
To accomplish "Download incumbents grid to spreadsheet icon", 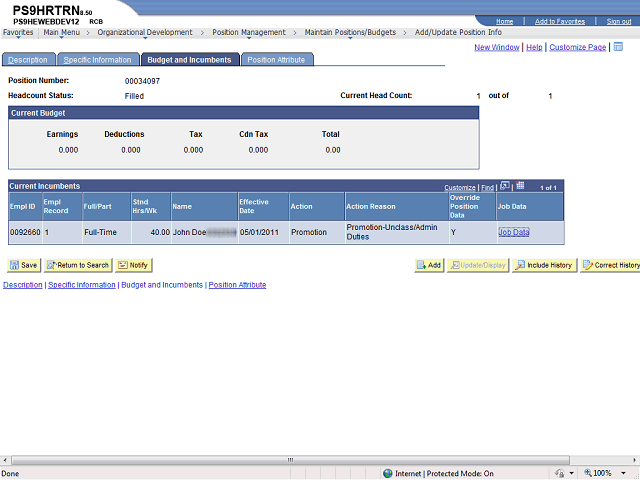I will [520, 186].
